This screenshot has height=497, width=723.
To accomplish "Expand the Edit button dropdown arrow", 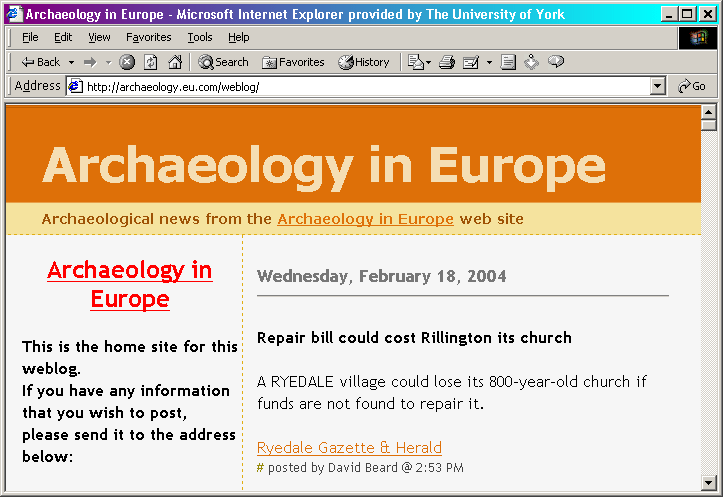I will tap(489, 62).
